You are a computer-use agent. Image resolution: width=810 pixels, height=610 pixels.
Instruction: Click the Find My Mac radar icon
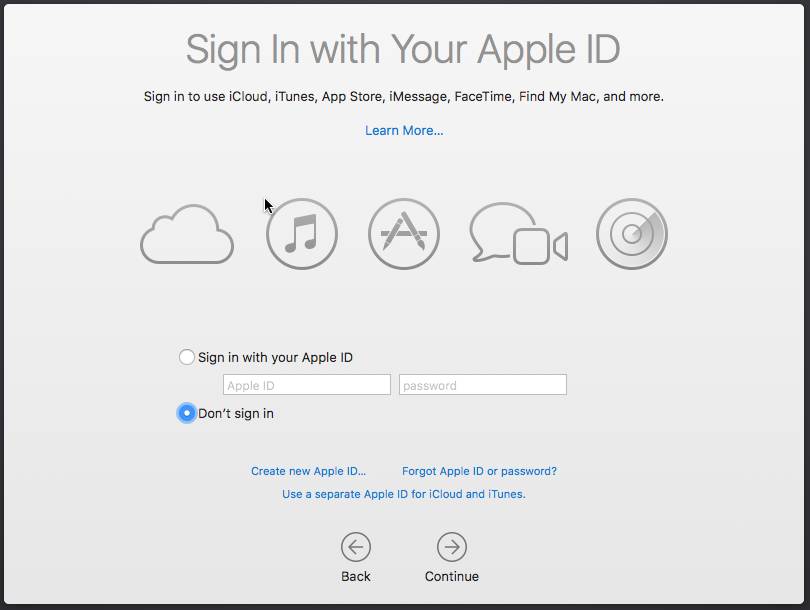coord(632,234)
